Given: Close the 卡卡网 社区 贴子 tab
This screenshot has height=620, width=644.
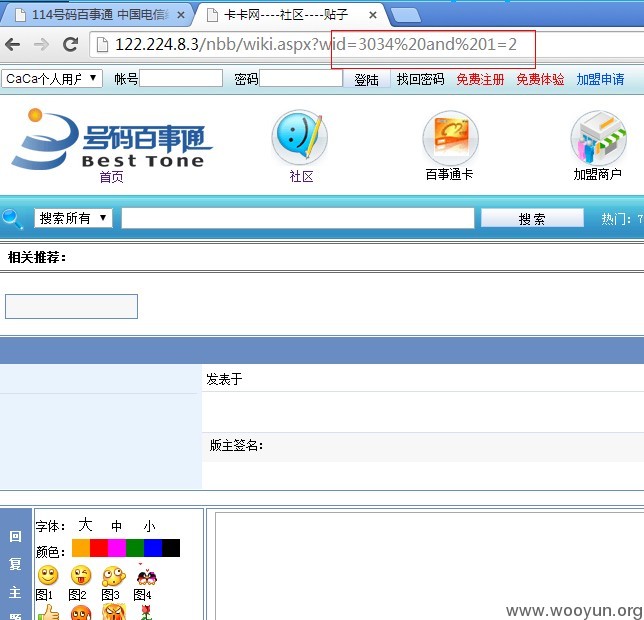Looking at the screenshot, I should [373, 15].
